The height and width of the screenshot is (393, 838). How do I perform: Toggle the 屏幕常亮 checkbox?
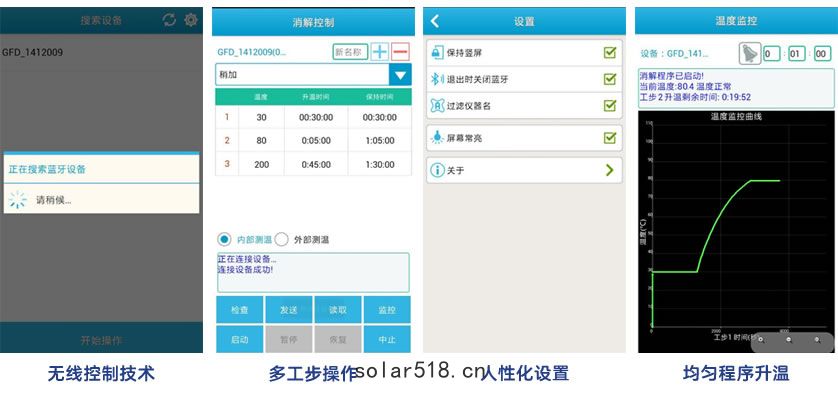pyautogui.click(x=610, y=137)
